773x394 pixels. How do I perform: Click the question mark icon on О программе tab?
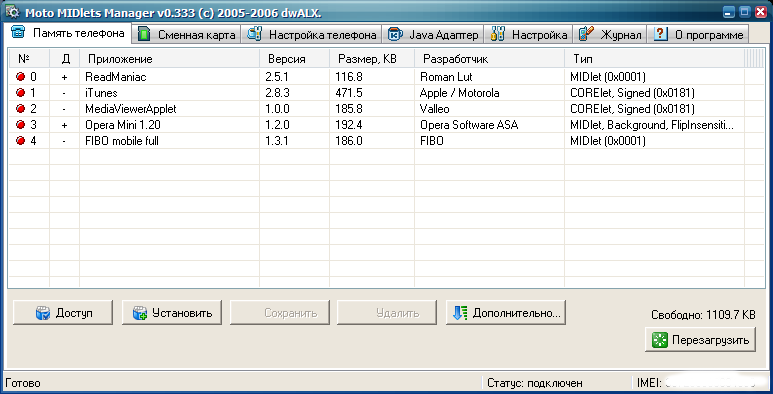661,35
